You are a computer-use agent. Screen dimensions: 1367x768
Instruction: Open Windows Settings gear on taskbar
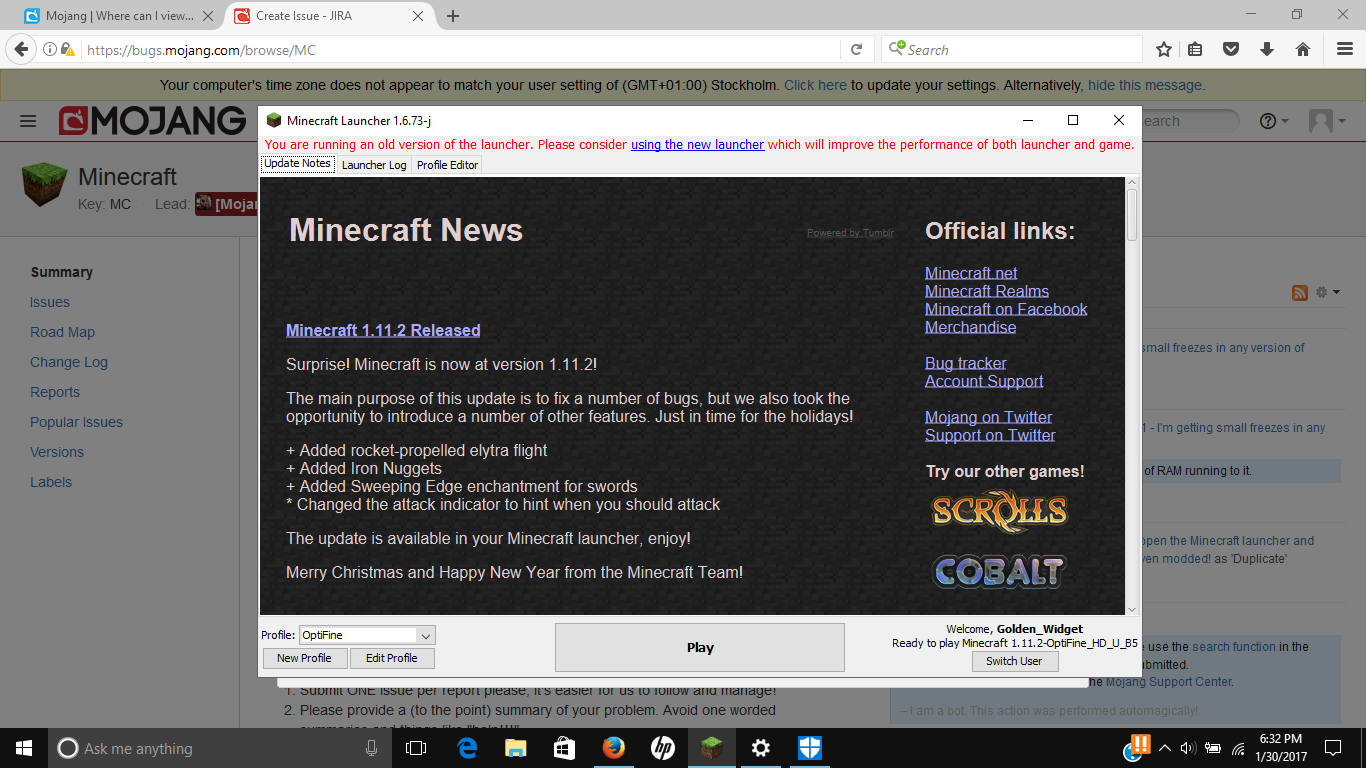[760, 748]
